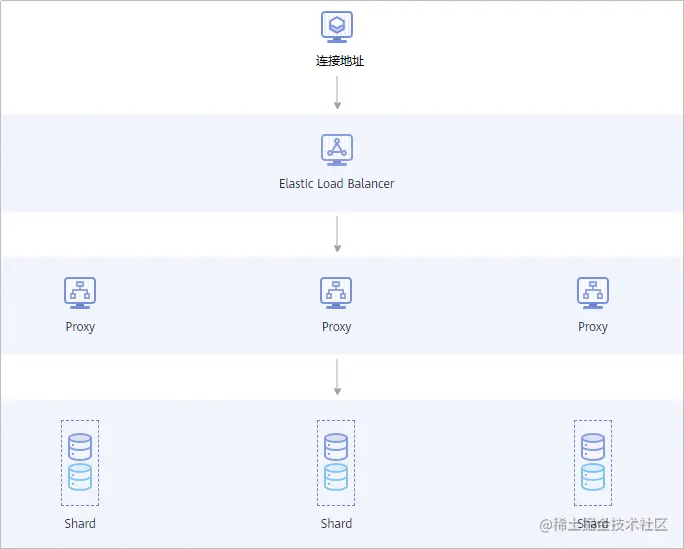Click the left Proxy icon
This screenshot has height=549, width=684.
point(80,293)
